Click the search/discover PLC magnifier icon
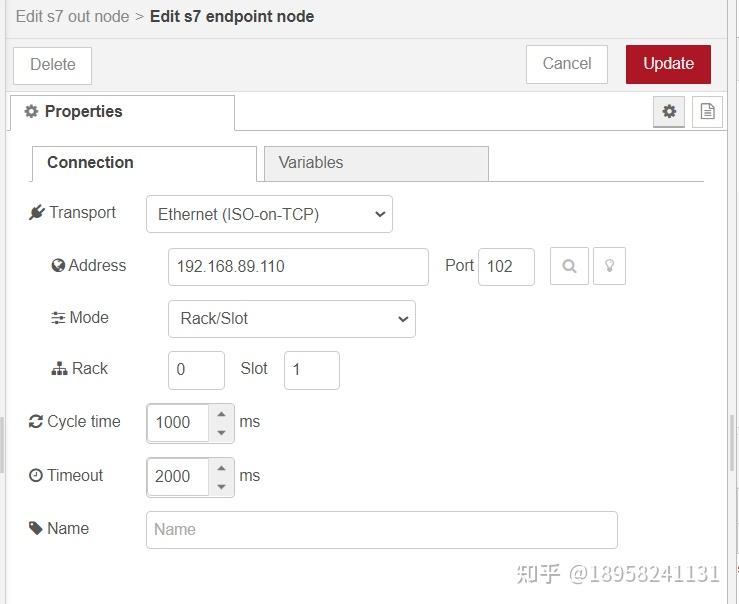Image resolution: width=739 pixels, height=604 pixels. (569, 267)
